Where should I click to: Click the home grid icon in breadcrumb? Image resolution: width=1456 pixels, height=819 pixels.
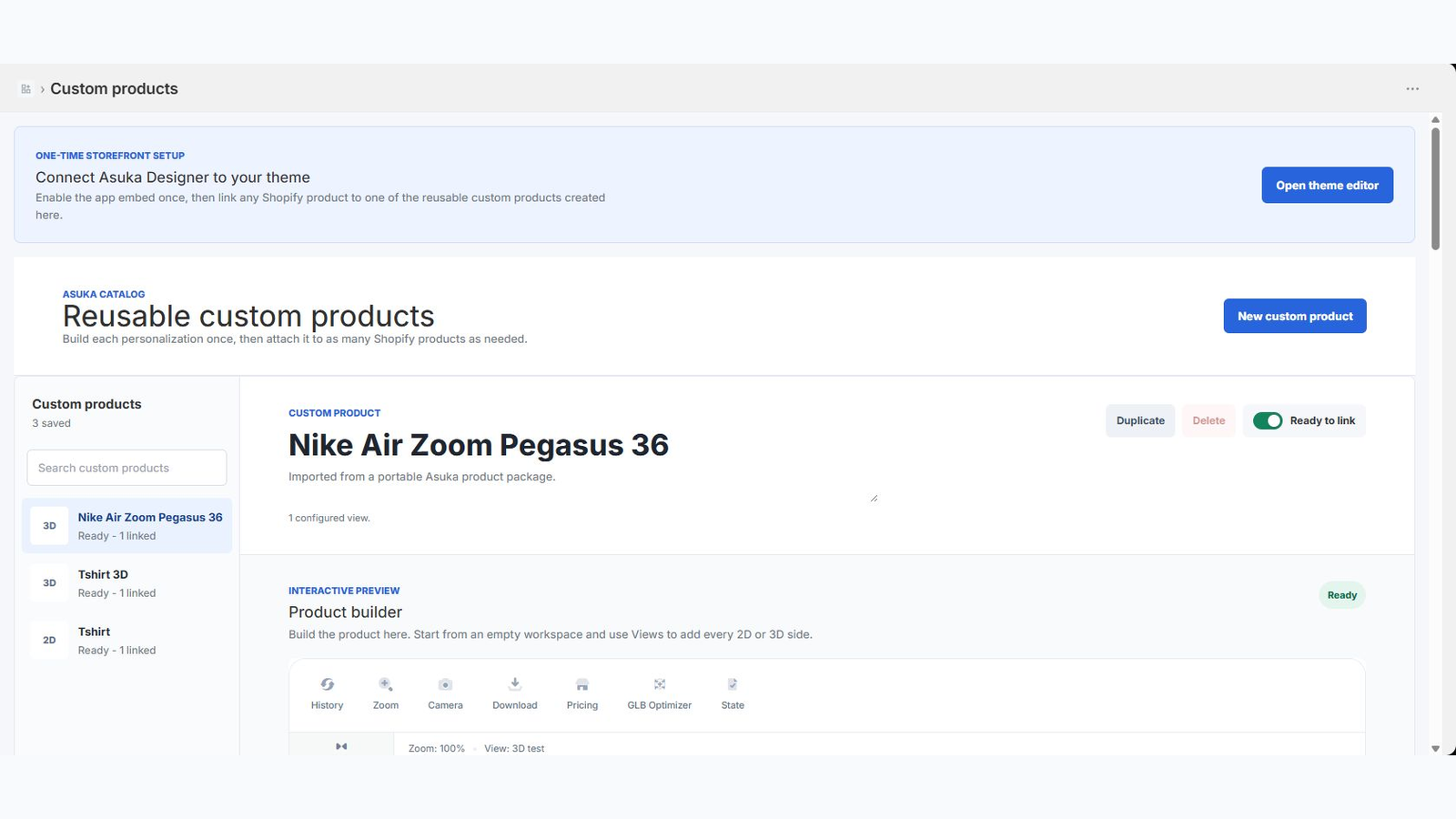pos(25,89)
